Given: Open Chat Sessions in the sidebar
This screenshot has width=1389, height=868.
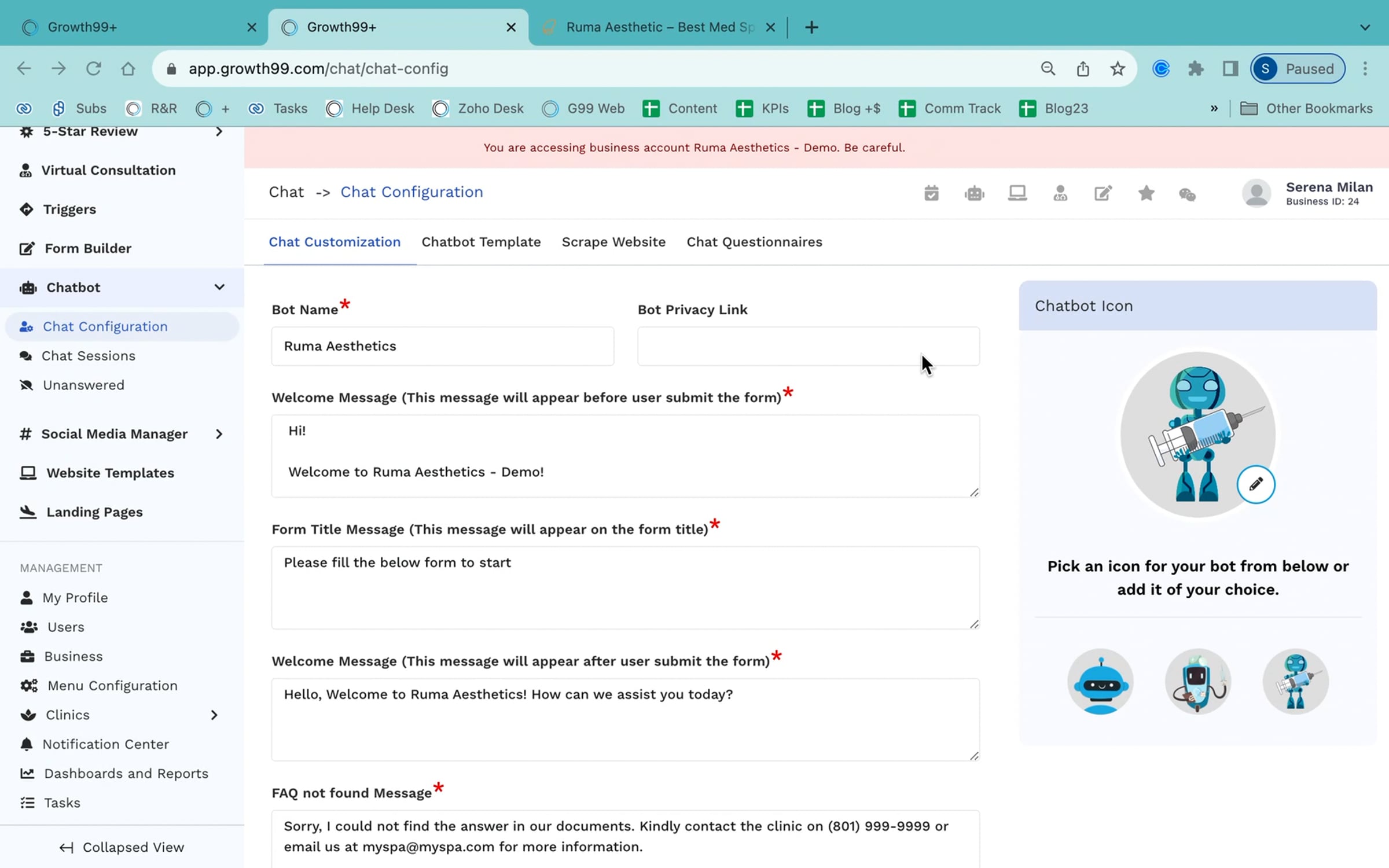Looking at the screenshot, I should click(88, 356).
